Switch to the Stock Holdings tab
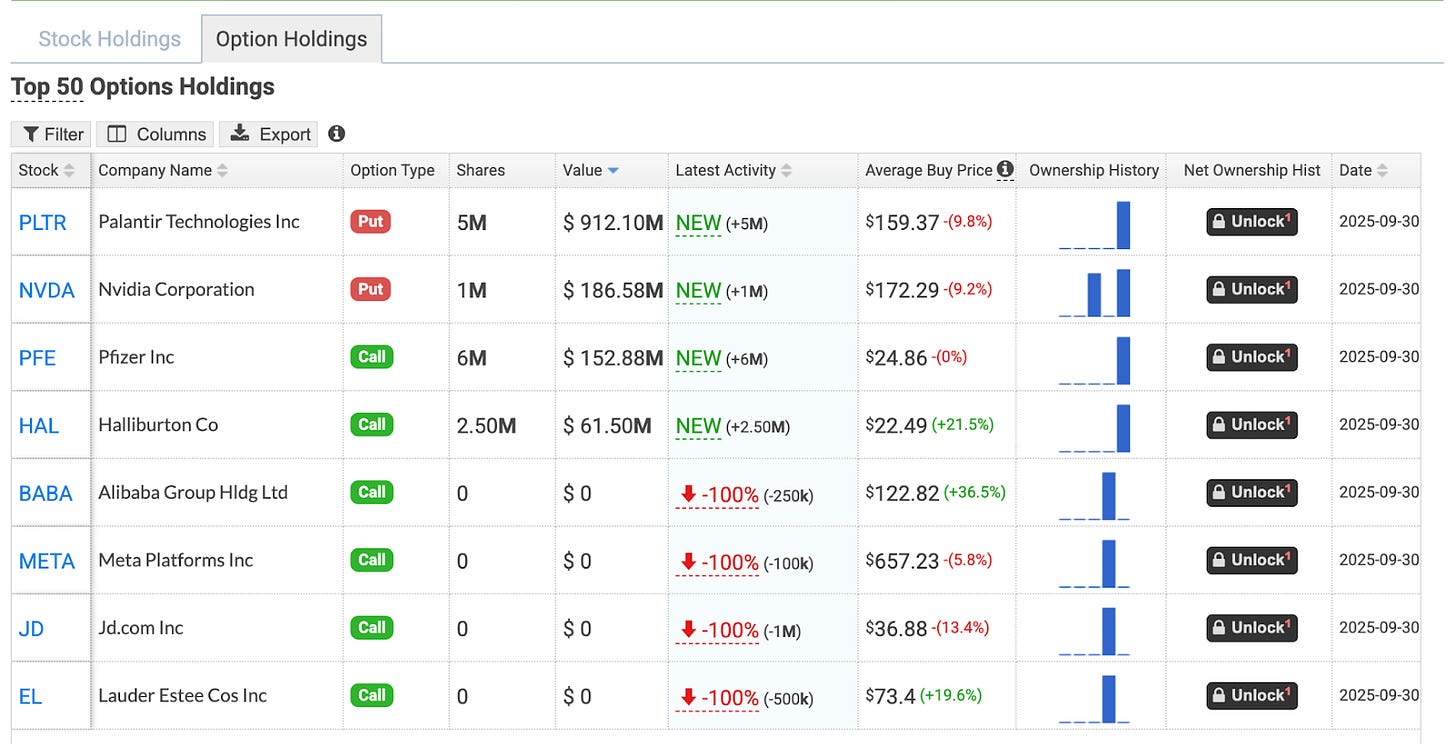1456x744 pixels. (109, 39)
